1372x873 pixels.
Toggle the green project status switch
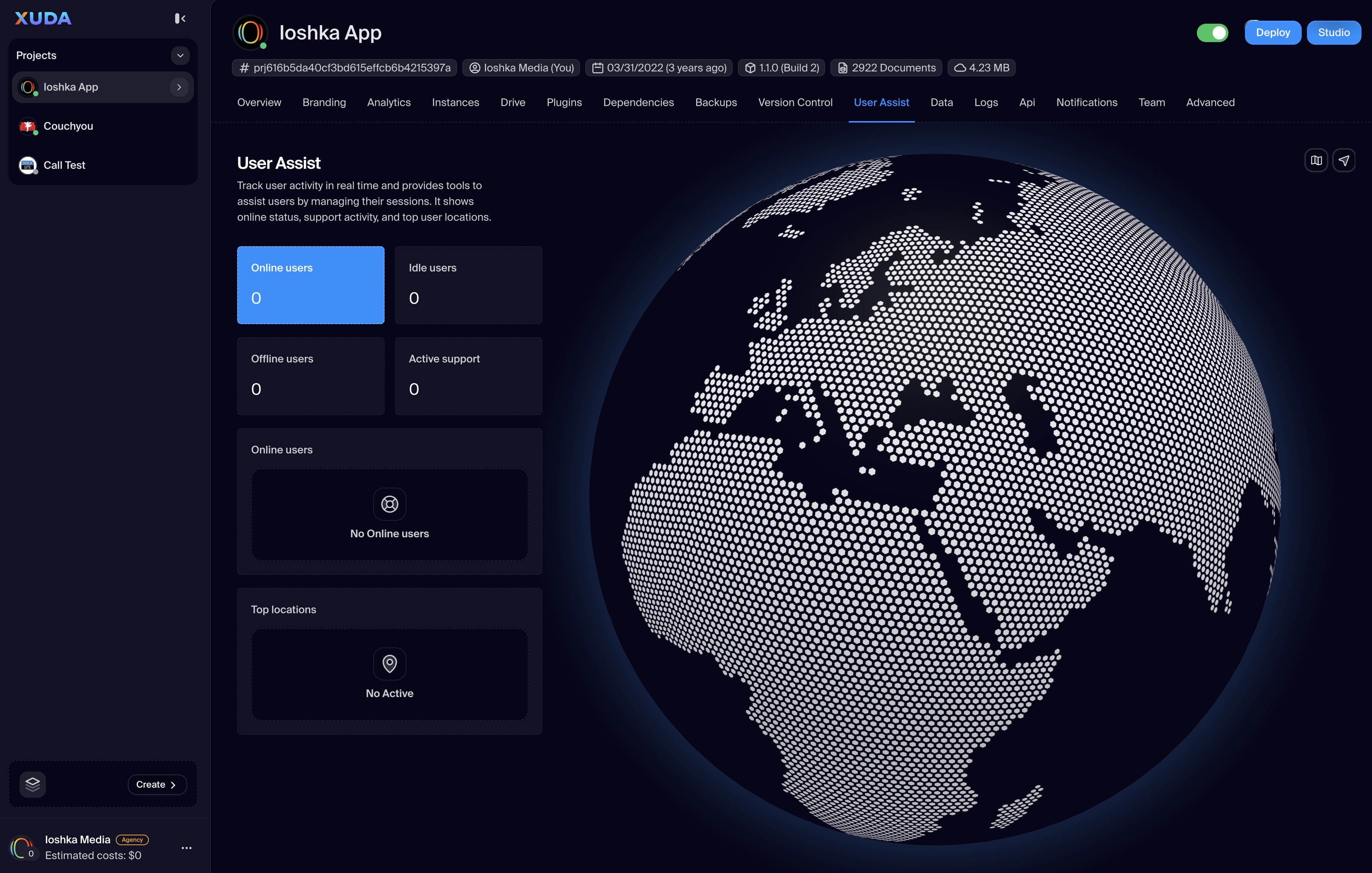point(1212,32)
